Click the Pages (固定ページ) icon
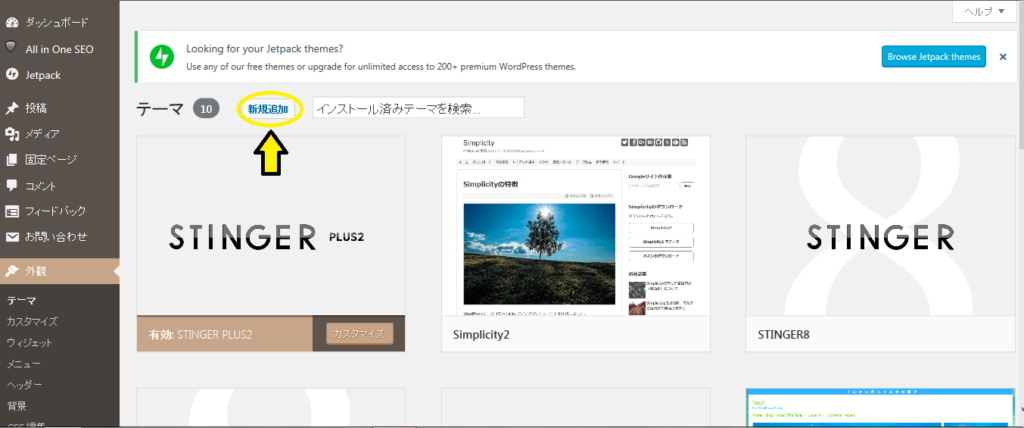Image resolution: width=1024 pixels, height=428 pixels. click(x=12, y=160)
